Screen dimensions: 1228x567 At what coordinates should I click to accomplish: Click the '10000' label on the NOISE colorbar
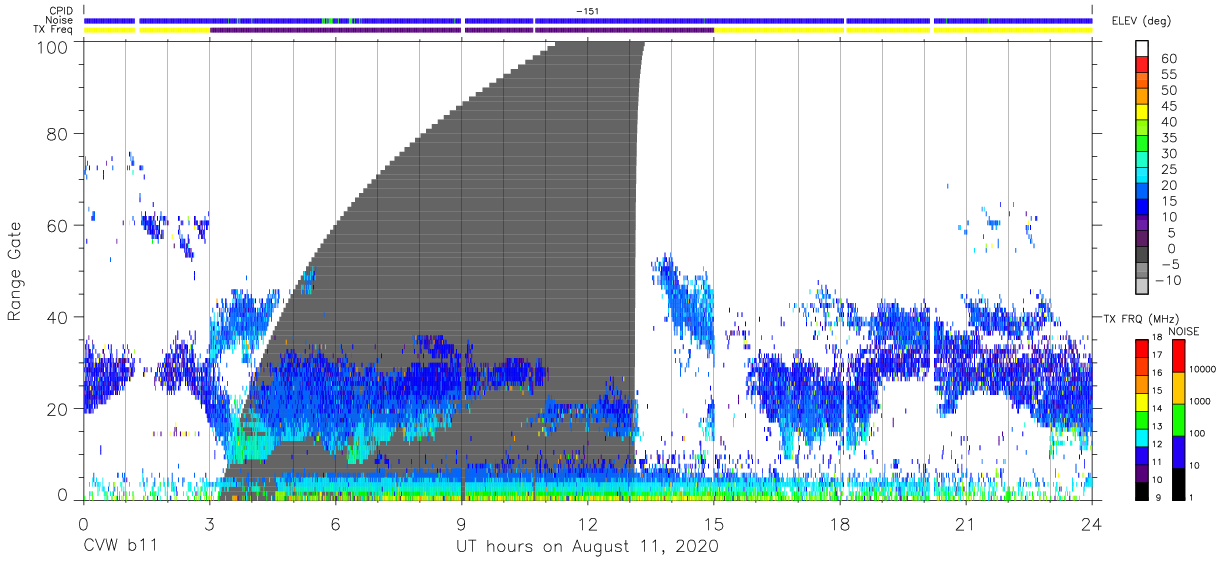point(1202,370)
